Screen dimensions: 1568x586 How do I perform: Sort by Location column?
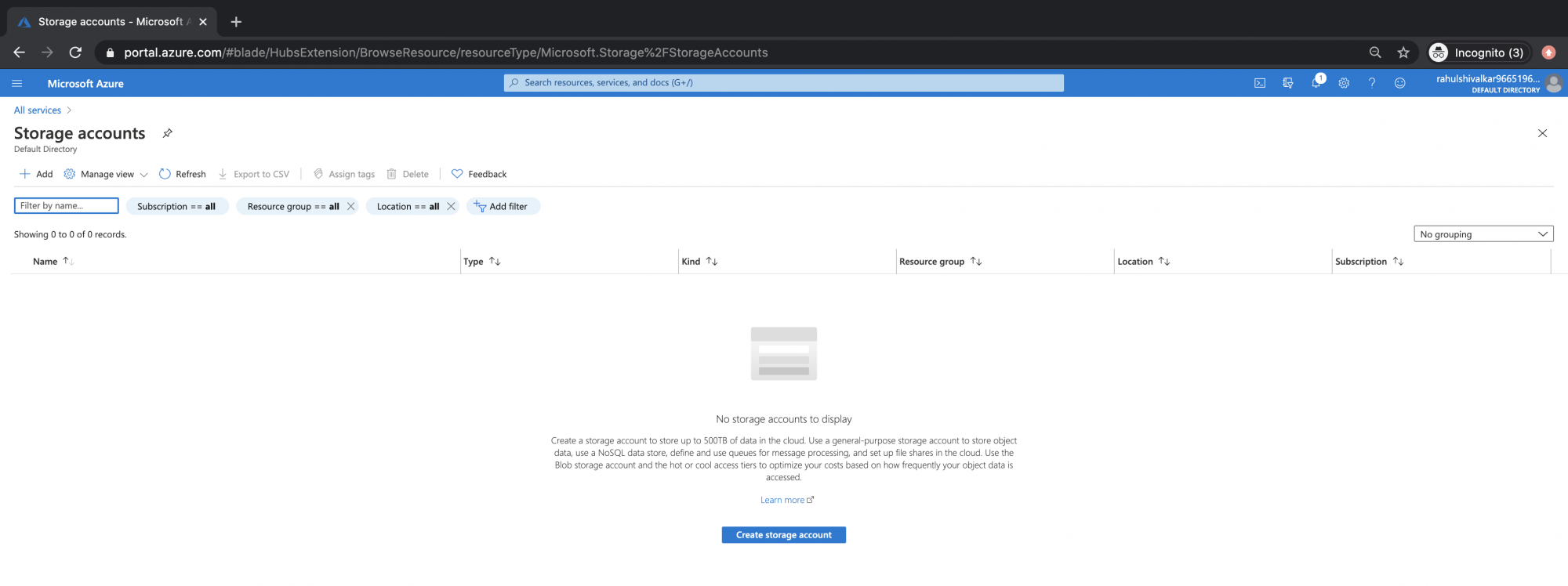coord(1143,262)
